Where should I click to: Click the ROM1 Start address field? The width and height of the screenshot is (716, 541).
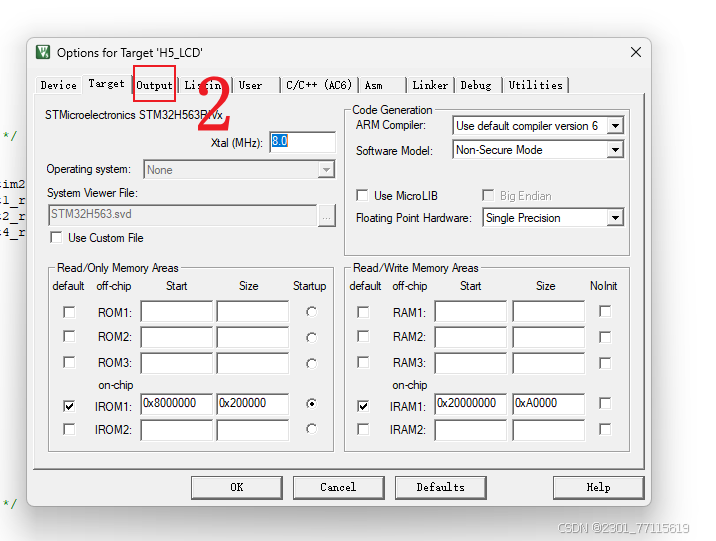176,311
